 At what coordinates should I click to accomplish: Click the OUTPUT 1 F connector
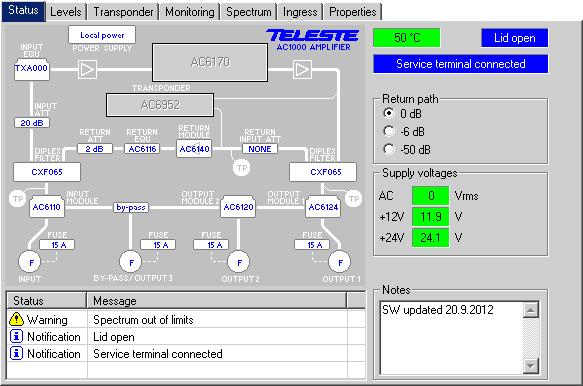(339, 262)
